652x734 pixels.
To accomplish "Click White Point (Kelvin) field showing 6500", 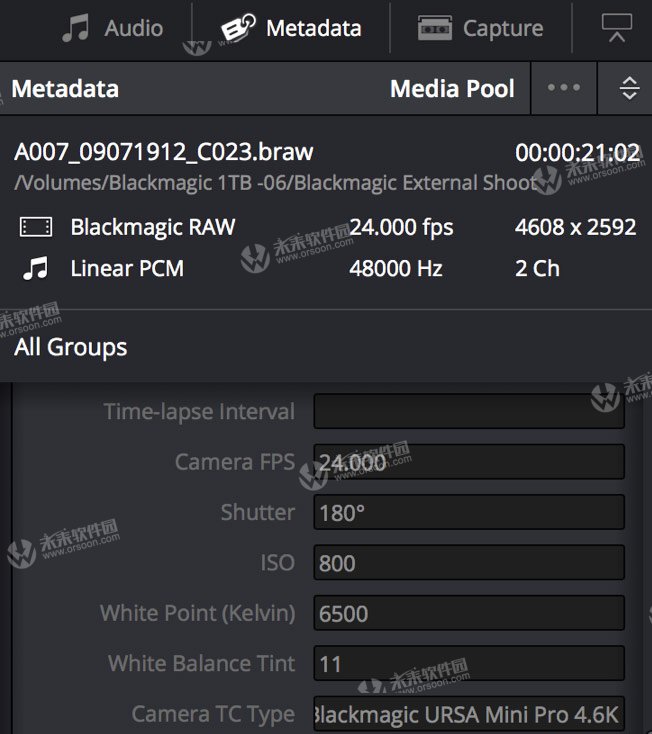I will [469, 613].
